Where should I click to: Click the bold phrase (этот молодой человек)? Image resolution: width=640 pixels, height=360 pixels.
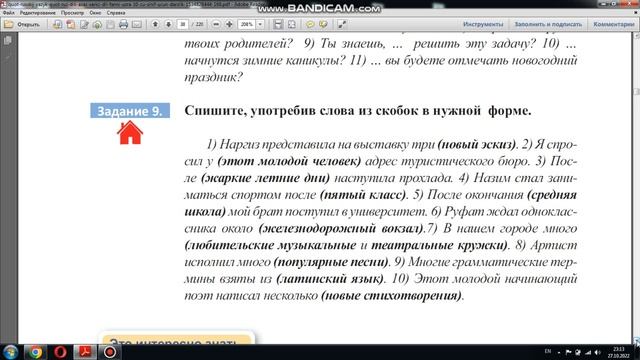pyautogui.click(x=289, y=161)
